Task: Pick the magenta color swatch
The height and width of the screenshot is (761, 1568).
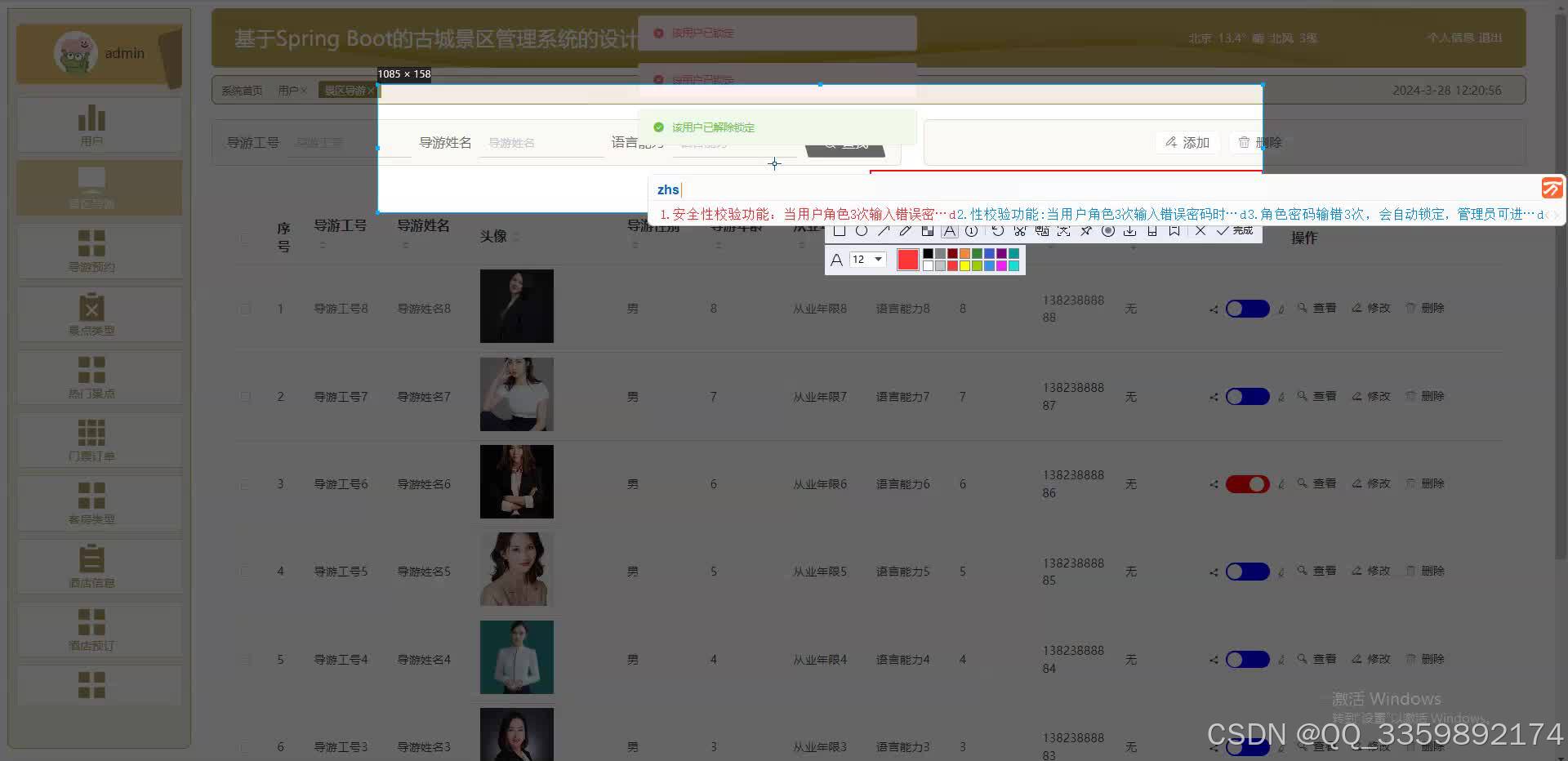Action: click(1001, 265)
